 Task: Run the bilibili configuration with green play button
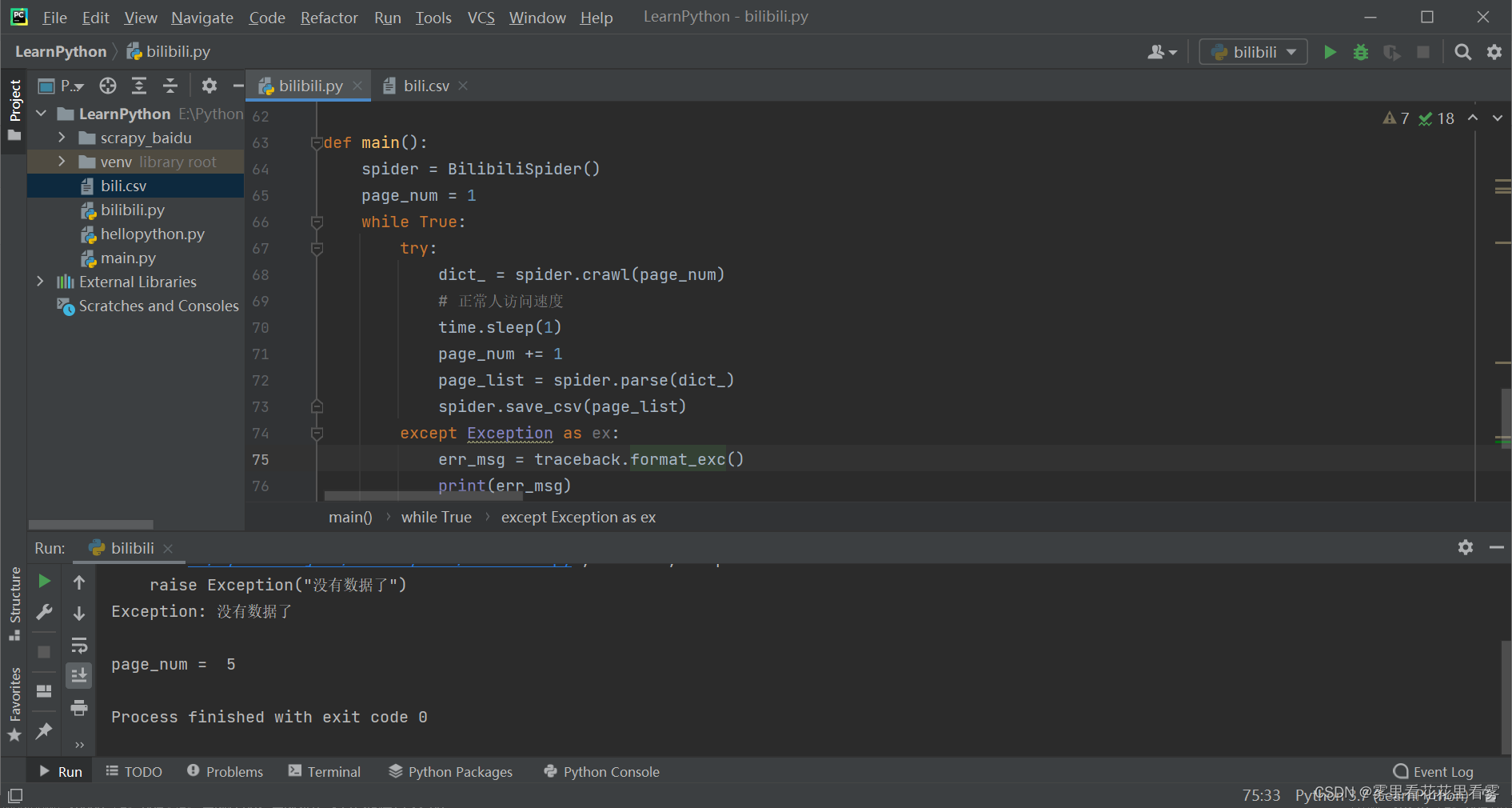[x=1330, y=52]
